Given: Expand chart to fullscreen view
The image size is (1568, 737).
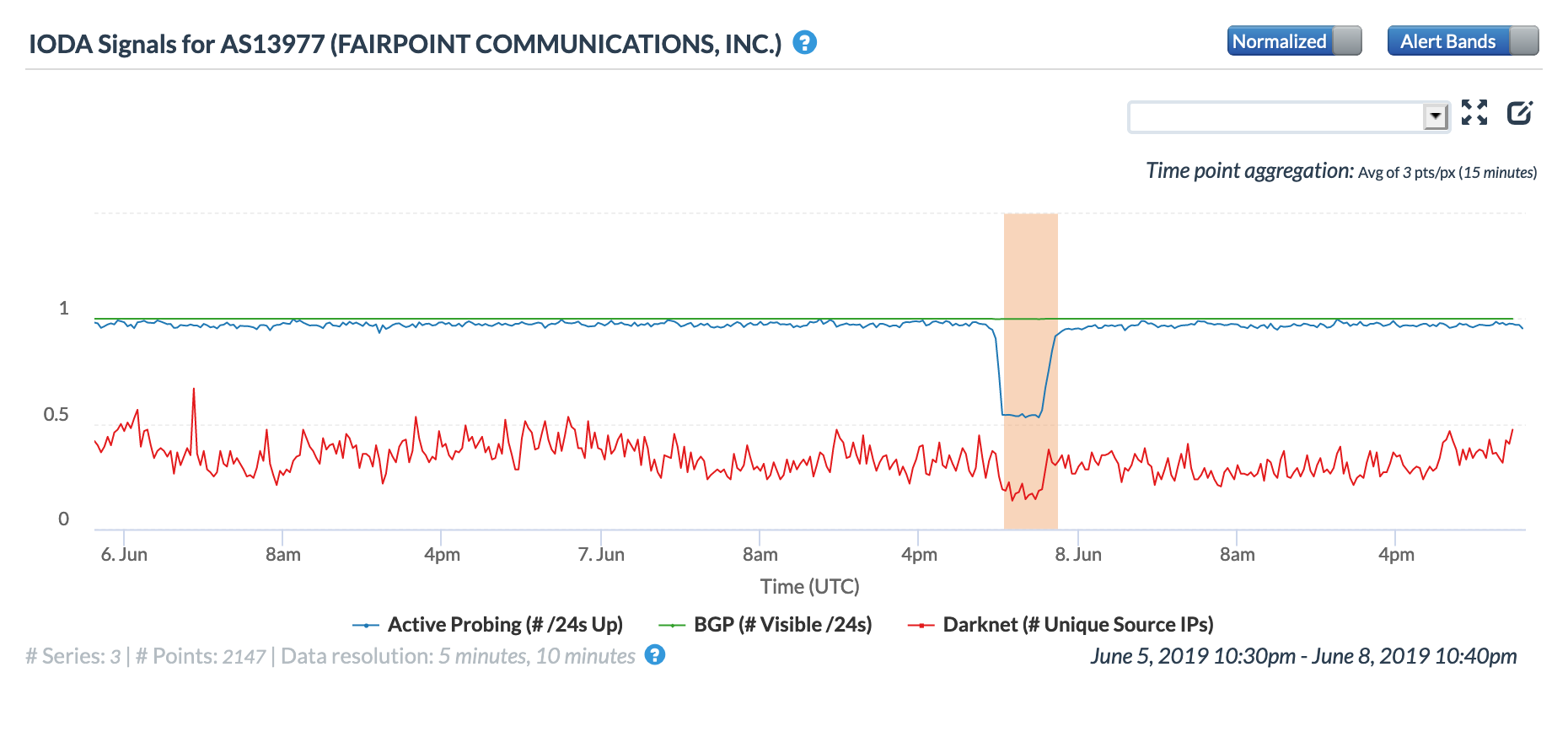Looking at the screenshot, I should [1474, 112].
